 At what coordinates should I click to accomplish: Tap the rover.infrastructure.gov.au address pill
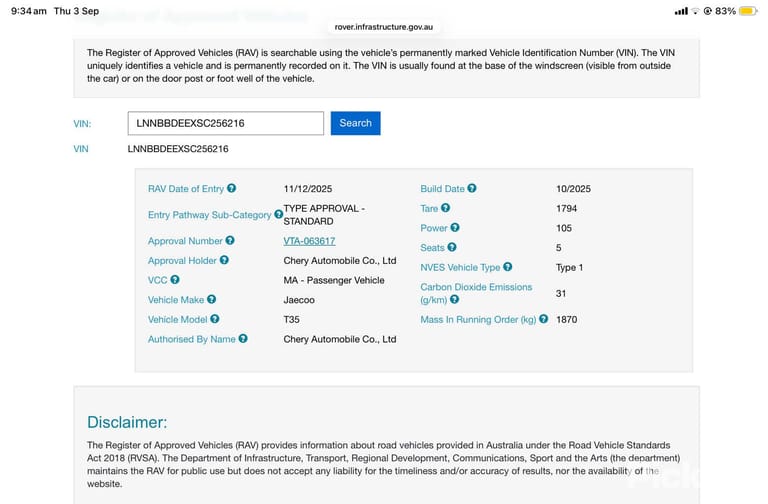[x=384, y=27]
